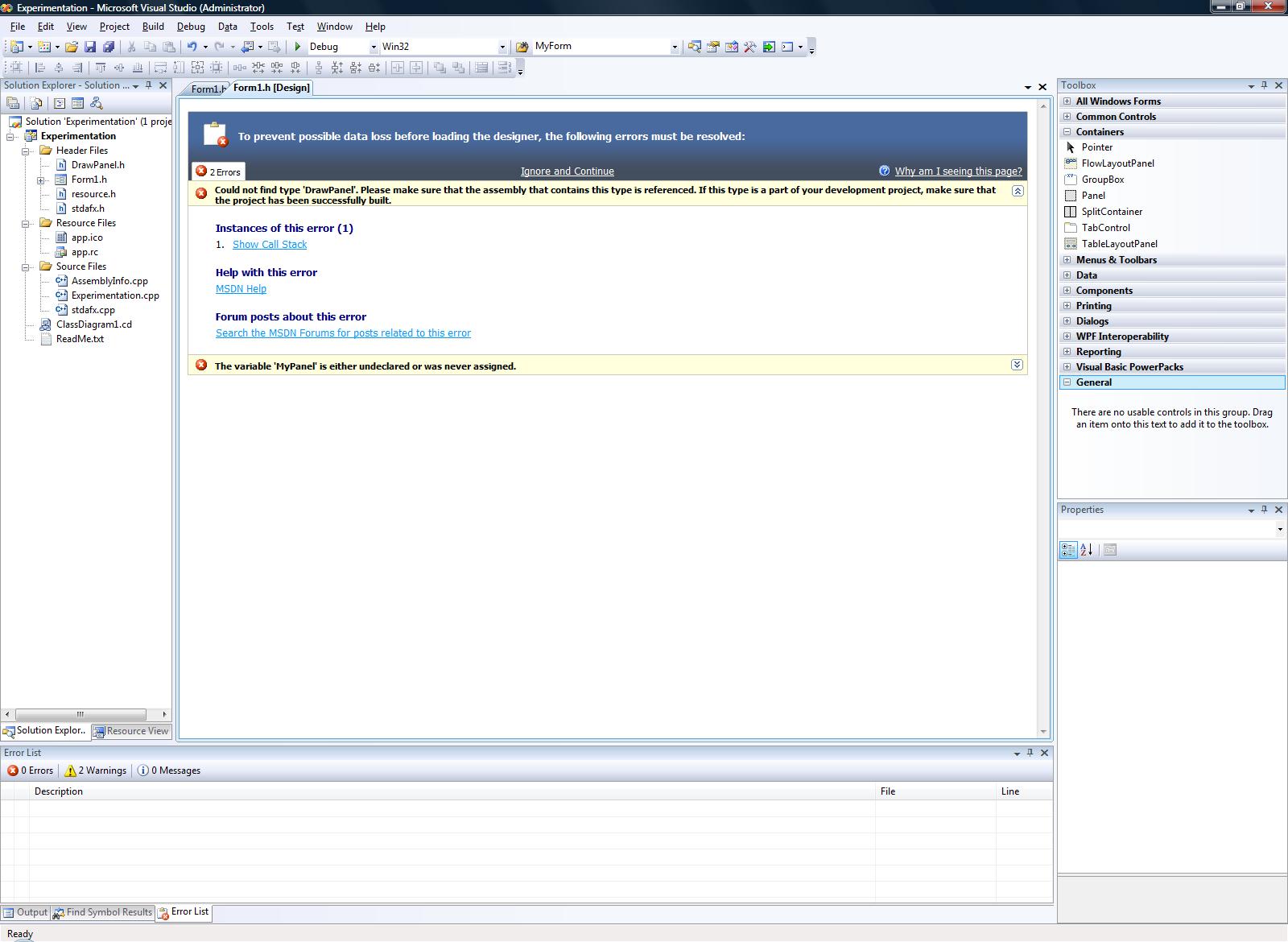Click the New Project toolbar icon
This screenshot has height=942, width=1288.
[16, 47]
